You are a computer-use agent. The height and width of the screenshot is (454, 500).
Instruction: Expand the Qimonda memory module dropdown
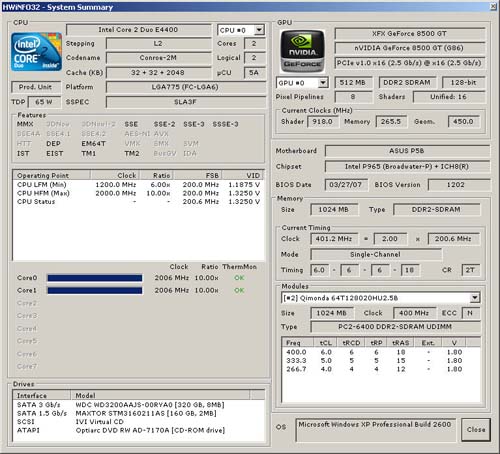pos(475,298)
